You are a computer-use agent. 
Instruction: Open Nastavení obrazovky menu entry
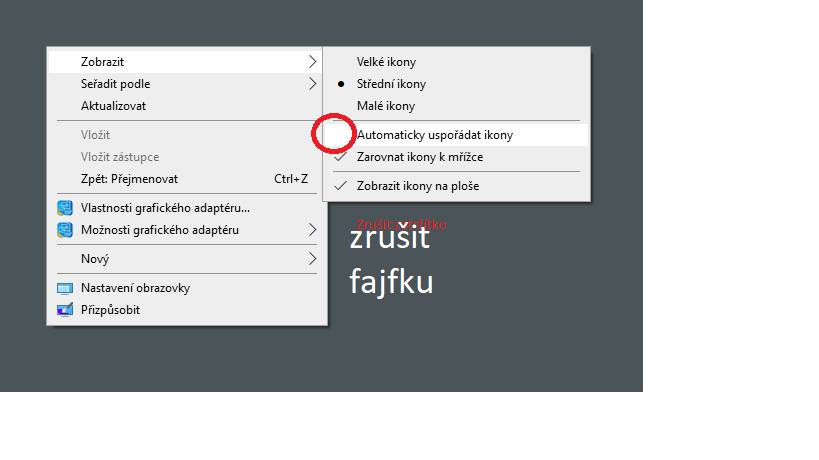click(187, 288)
